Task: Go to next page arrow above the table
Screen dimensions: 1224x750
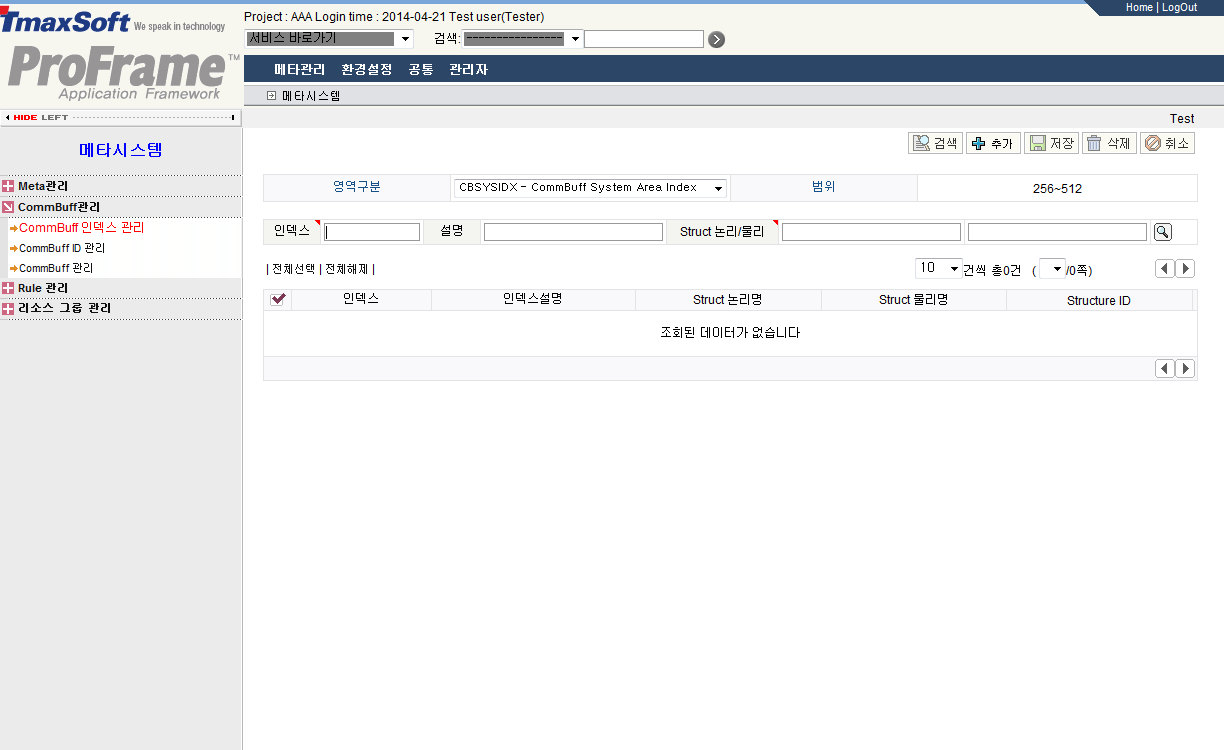Action: pos(1185,268)
